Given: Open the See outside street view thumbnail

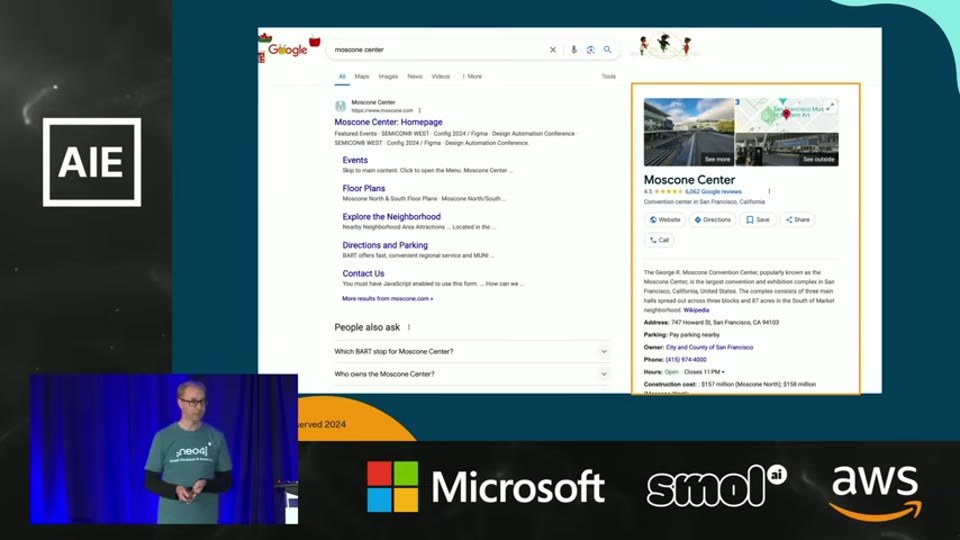Looking at the screenshot, I should click(x=787, y=150).
